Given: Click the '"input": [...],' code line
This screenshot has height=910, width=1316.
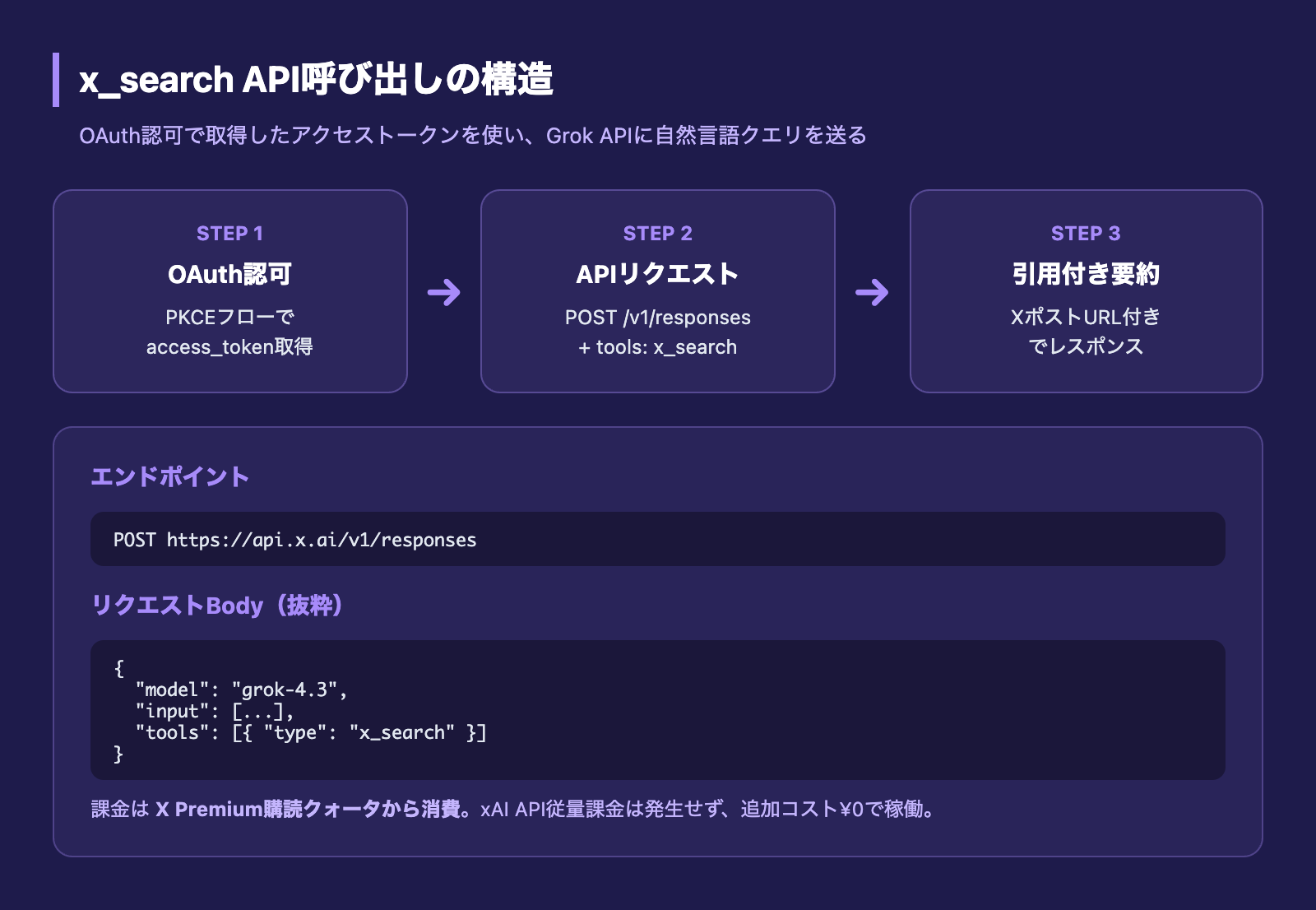Looking at the screenshot, I should click(x=215, y=711).
